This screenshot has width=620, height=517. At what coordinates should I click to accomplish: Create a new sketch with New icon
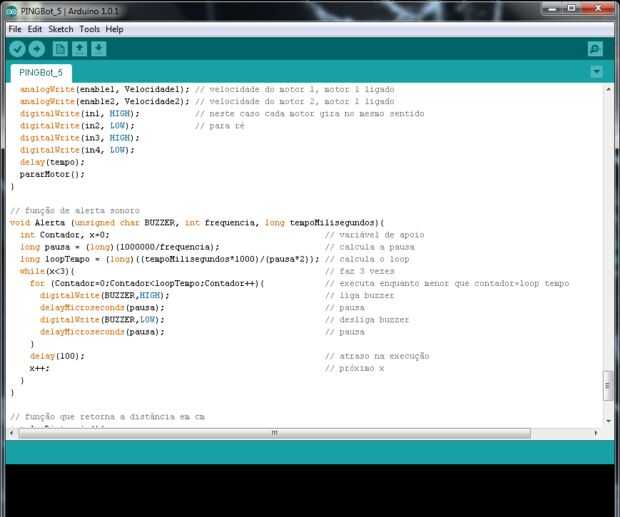pyautogui.click(x=60, y=49)
